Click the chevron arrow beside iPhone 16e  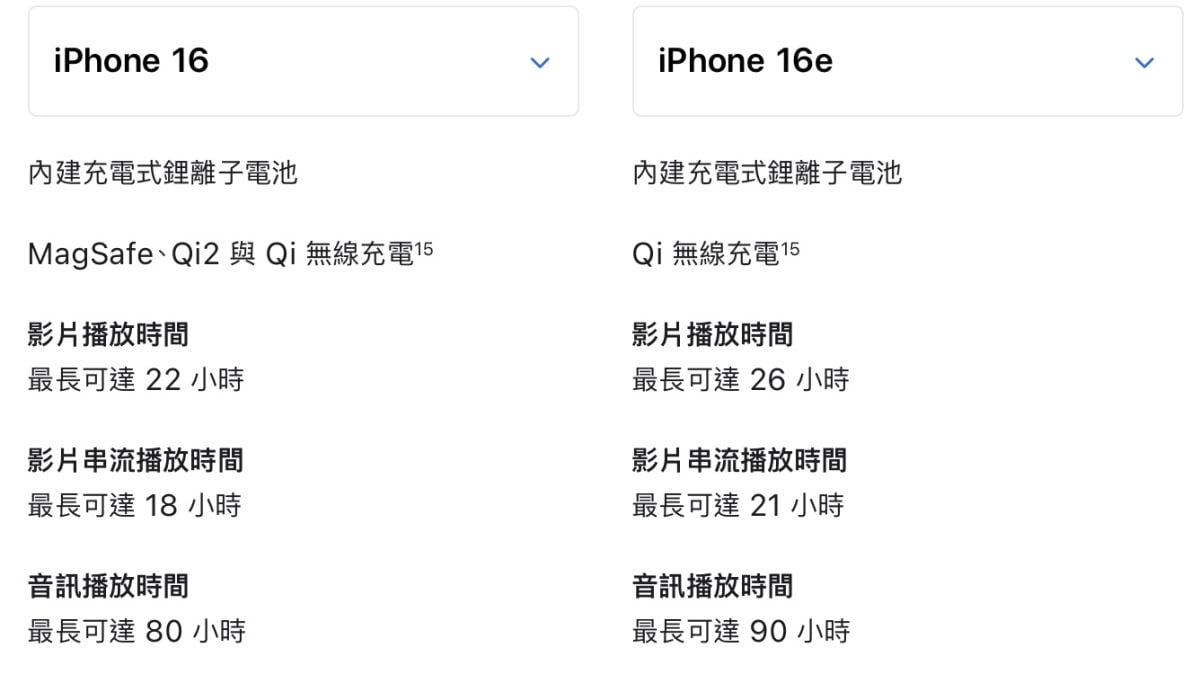pos(1144,63)
